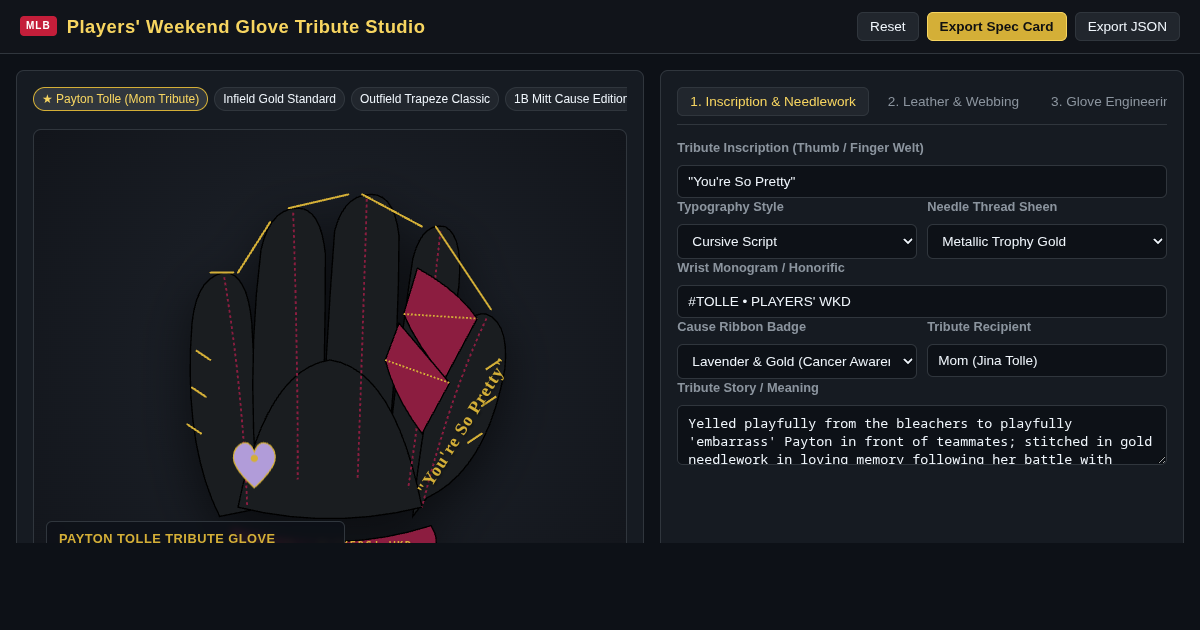The height and width of the screenshot is (630, 1200).
Task: Click the Export JSON button
Action: [x=1127, y=26]
